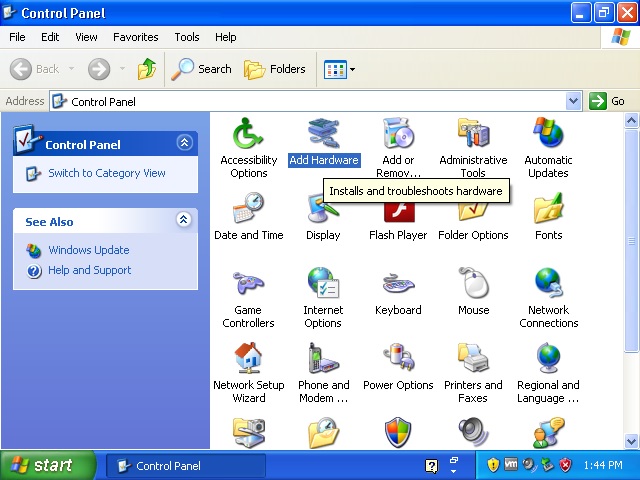Image resolution: width=640 pixels, height=480 pixels.
Task: Click the Start button on taskbar
Action: 48,465
